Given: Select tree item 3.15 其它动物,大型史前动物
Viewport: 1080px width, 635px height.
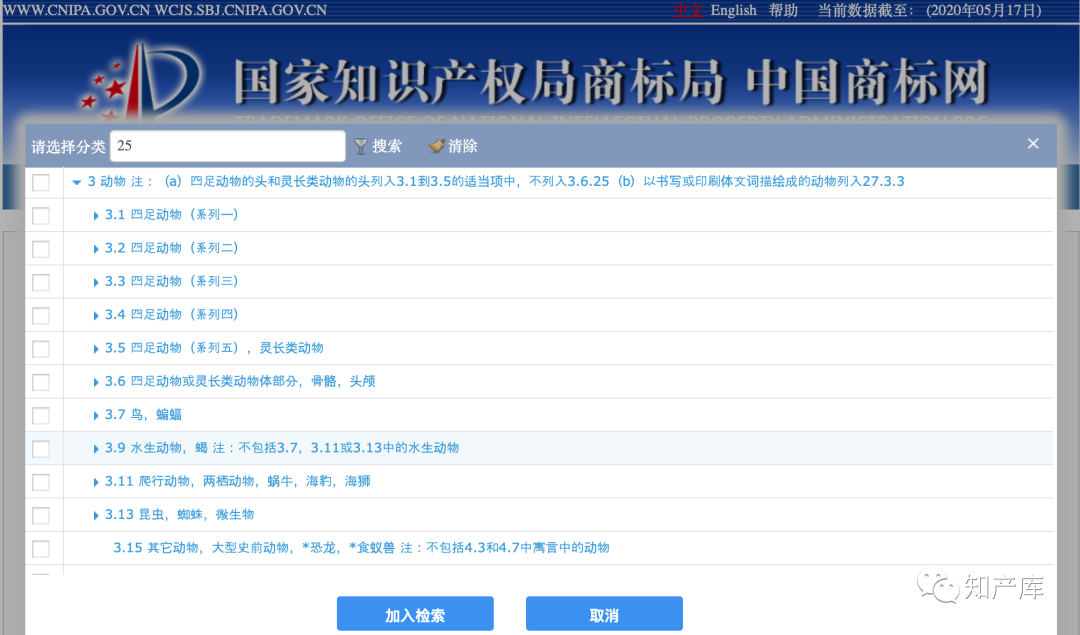Looking at the screenshot, I should 362,548.
